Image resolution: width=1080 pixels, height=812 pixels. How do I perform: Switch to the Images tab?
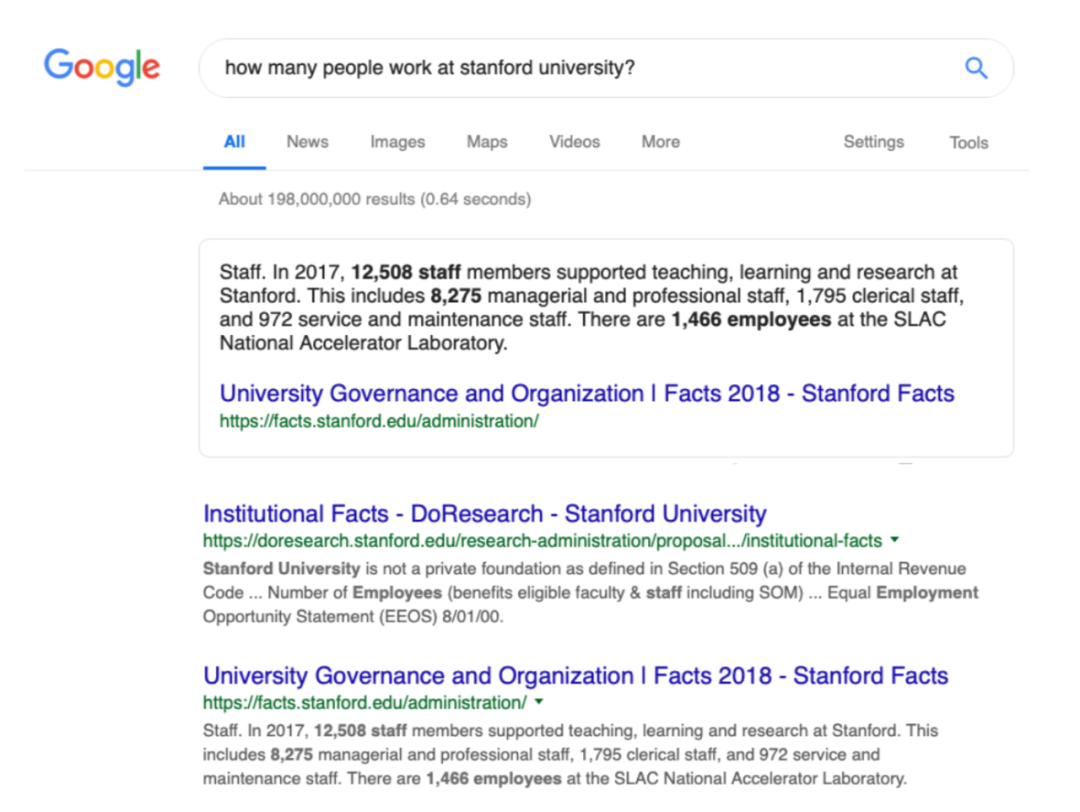[397, 142]
